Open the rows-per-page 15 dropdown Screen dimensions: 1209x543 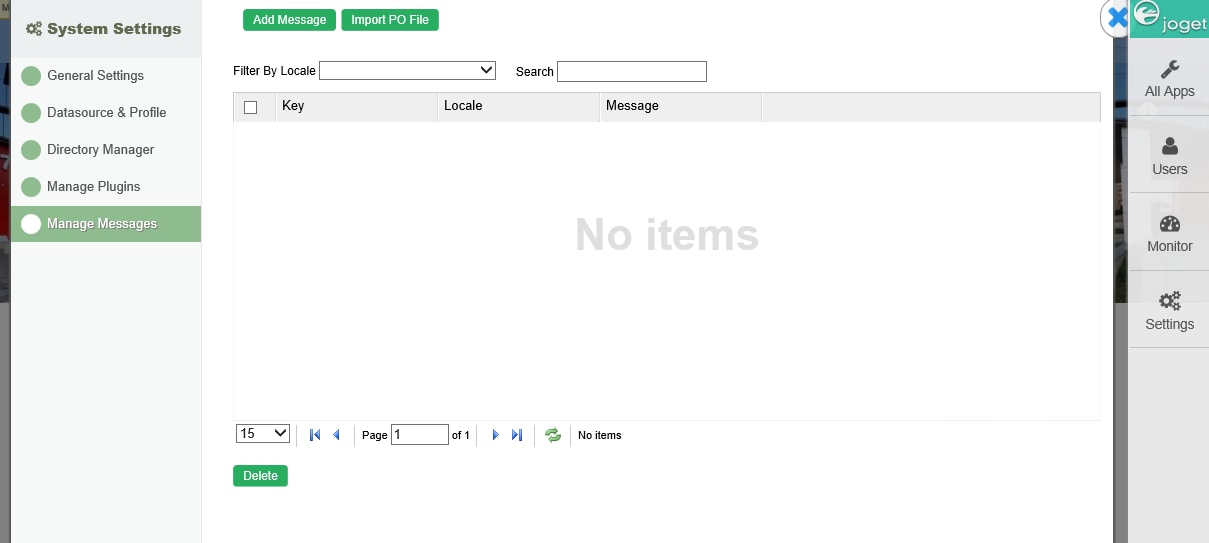point(263,434)
